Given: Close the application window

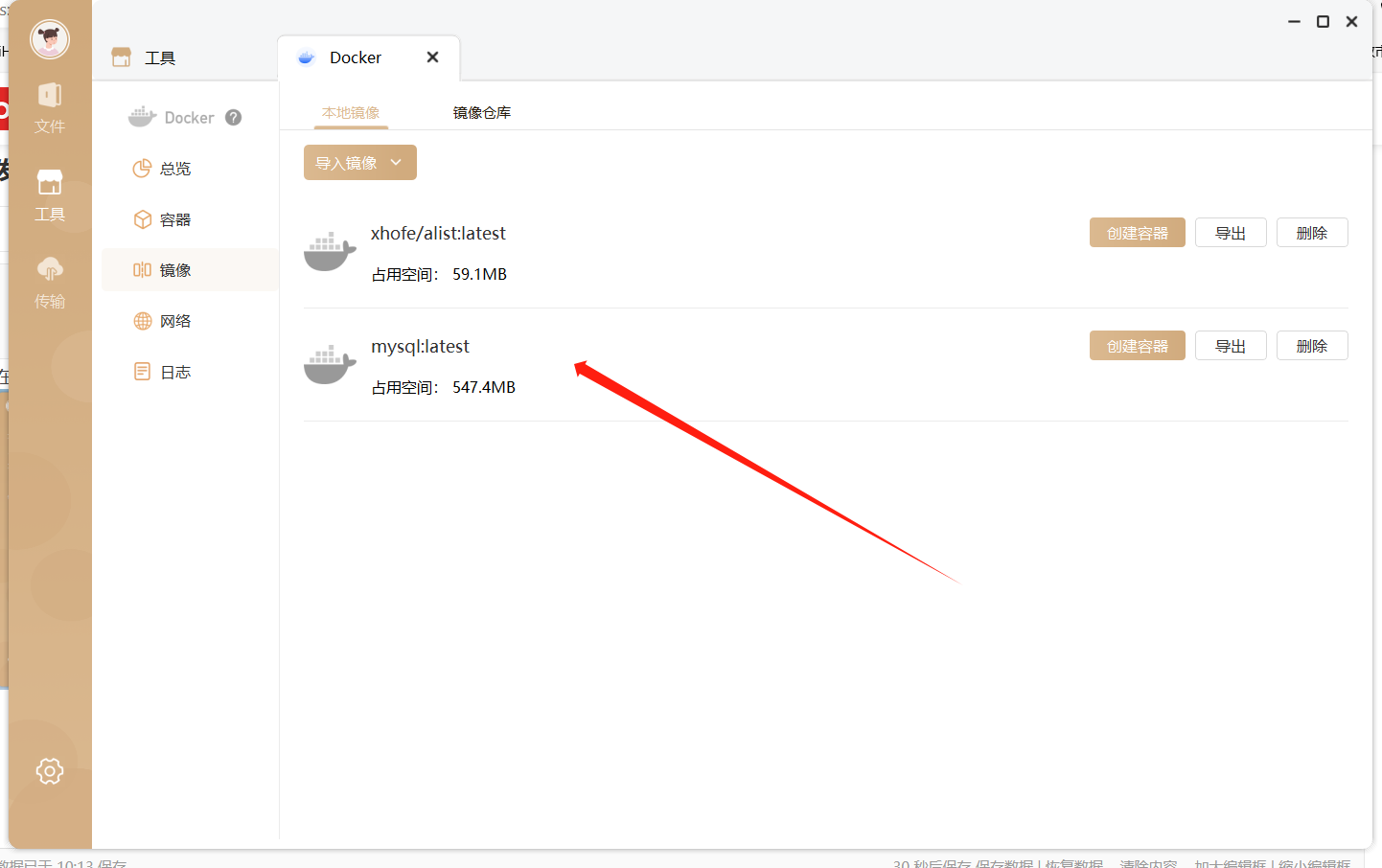Looking at the screenshot, I should coord(1351,21).
